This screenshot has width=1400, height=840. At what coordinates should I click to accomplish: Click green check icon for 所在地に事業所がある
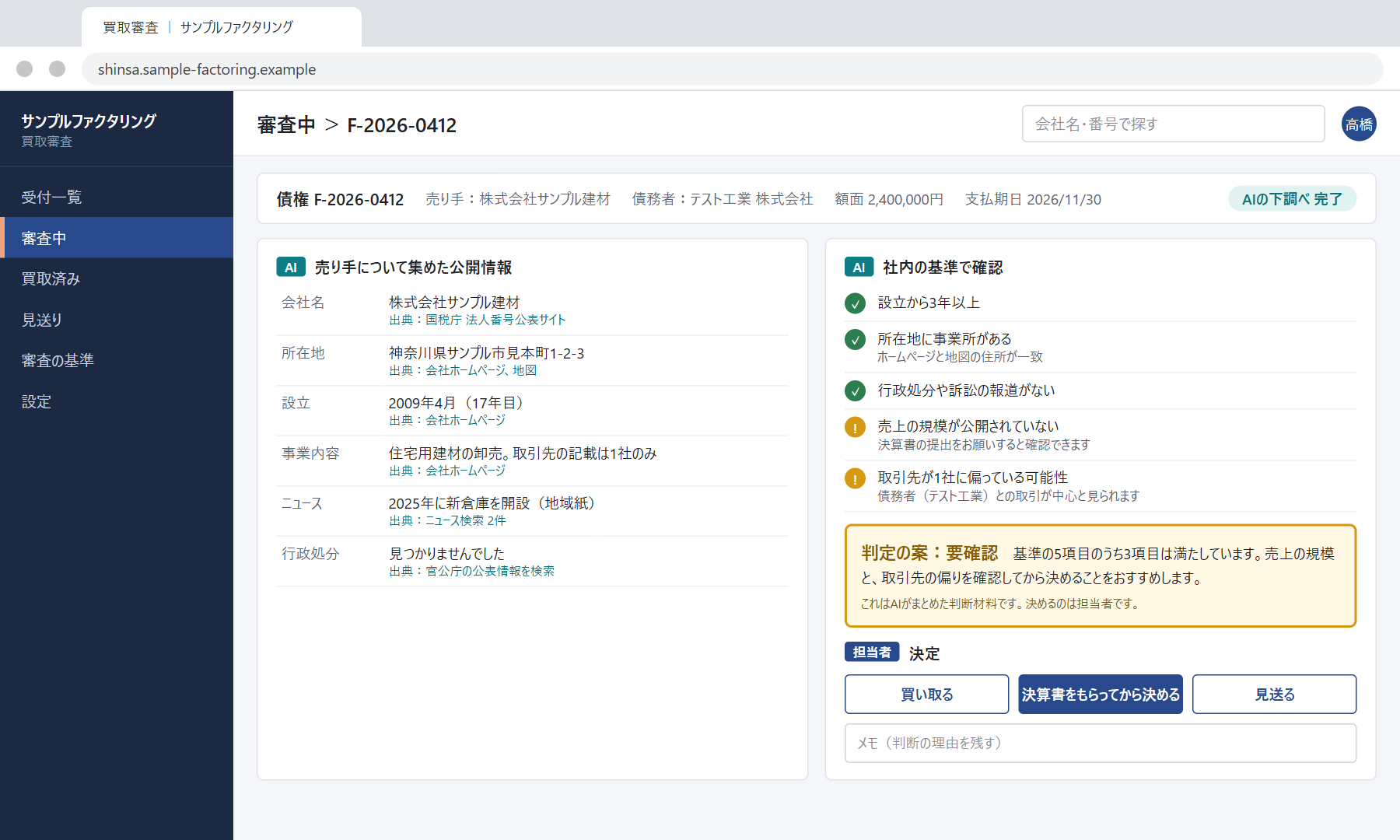tap(855, 340)
